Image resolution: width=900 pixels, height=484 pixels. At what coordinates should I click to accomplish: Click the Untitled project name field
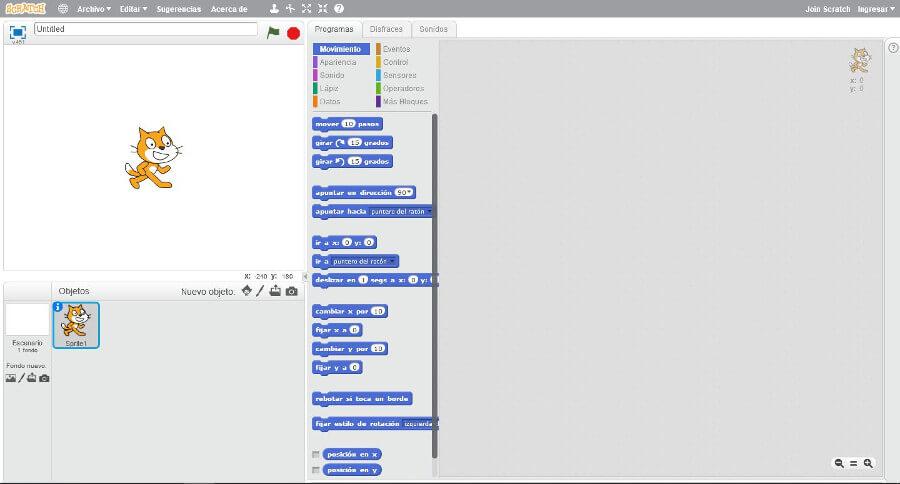[x=145, y=30]
